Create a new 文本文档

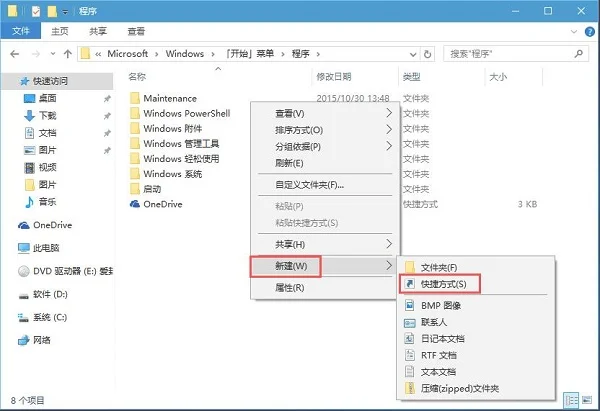(x=476, y=372)
